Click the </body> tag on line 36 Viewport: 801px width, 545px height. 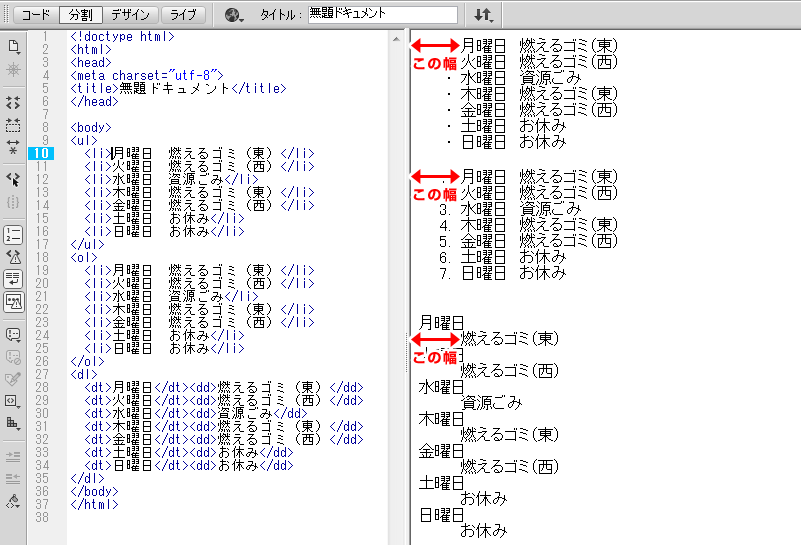(95, 491)
